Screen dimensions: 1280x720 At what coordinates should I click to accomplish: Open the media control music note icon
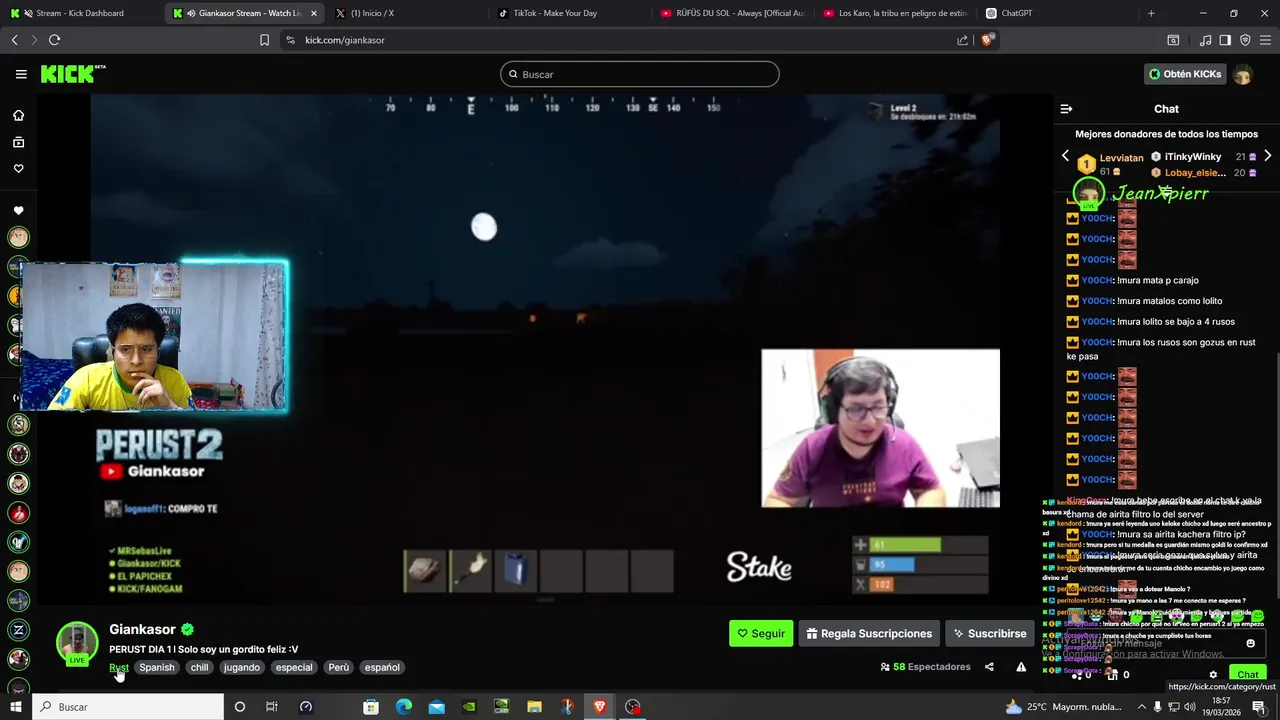point(1205,40)
